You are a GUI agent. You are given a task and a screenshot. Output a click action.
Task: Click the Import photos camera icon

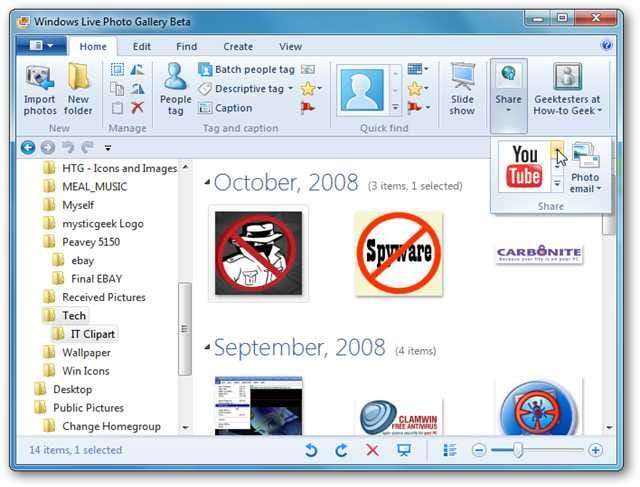(x=40, y=78)
